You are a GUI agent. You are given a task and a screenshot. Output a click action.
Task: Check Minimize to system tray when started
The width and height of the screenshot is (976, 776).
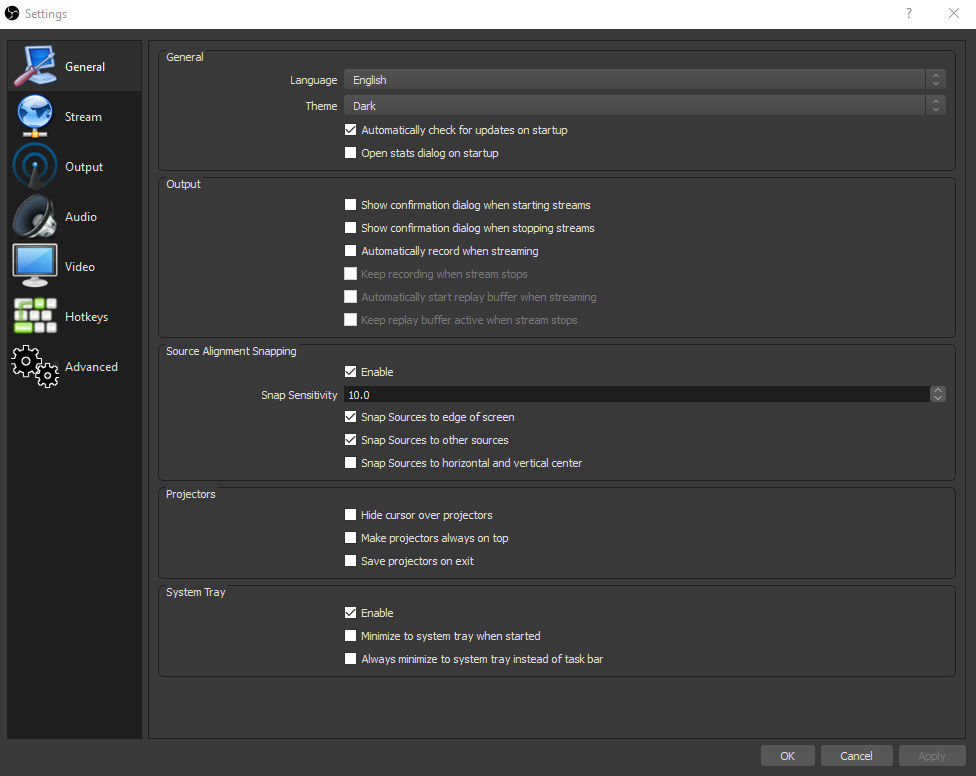350,636
